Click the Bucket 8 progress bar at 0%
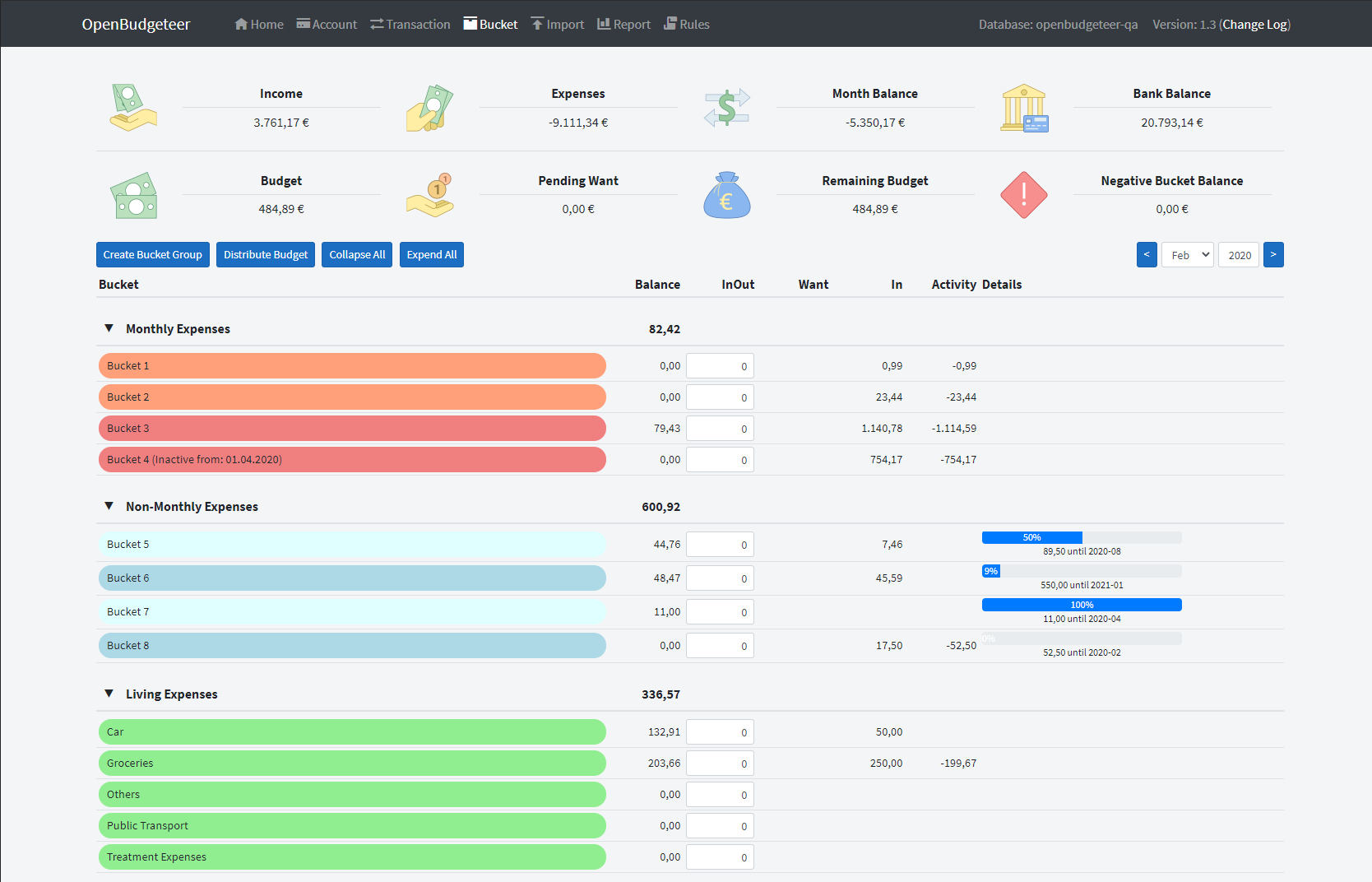Viewport: 1372px width, 882px height. click(1082, 638)
